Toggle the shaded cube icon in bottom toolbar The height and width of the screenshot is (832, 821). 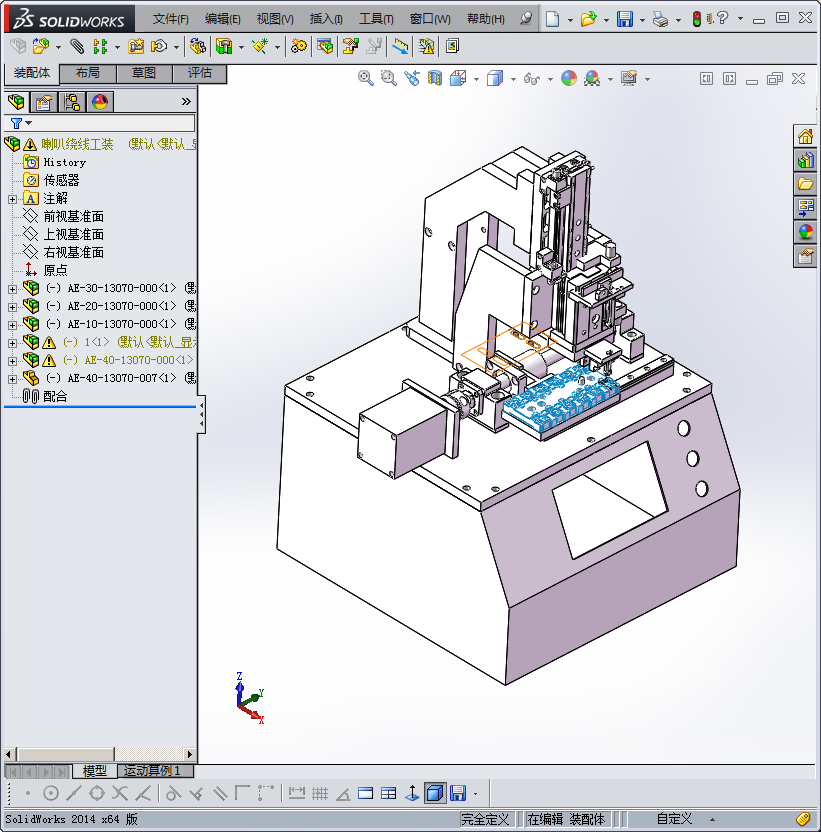[x=434, y=793]
